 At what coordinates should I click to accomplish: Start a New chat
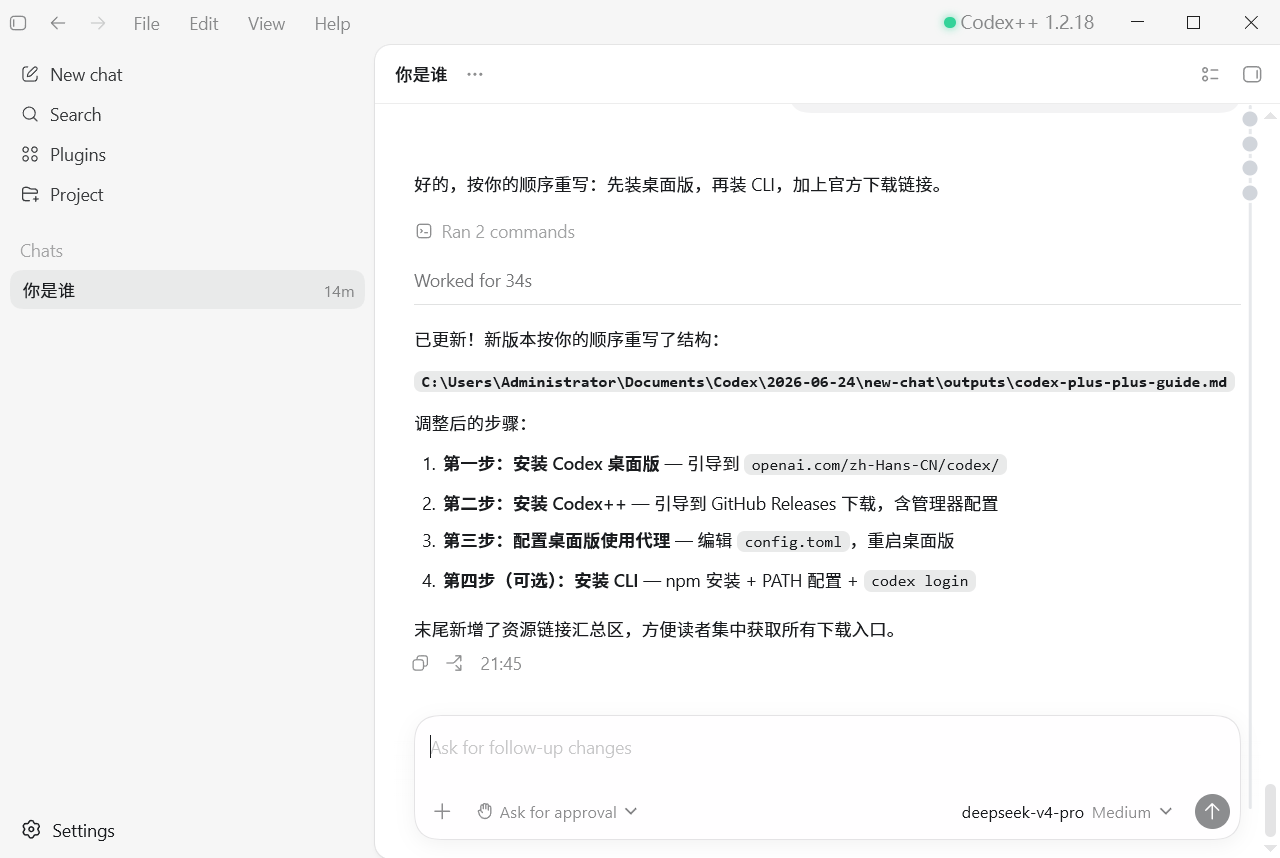[187, 74]
